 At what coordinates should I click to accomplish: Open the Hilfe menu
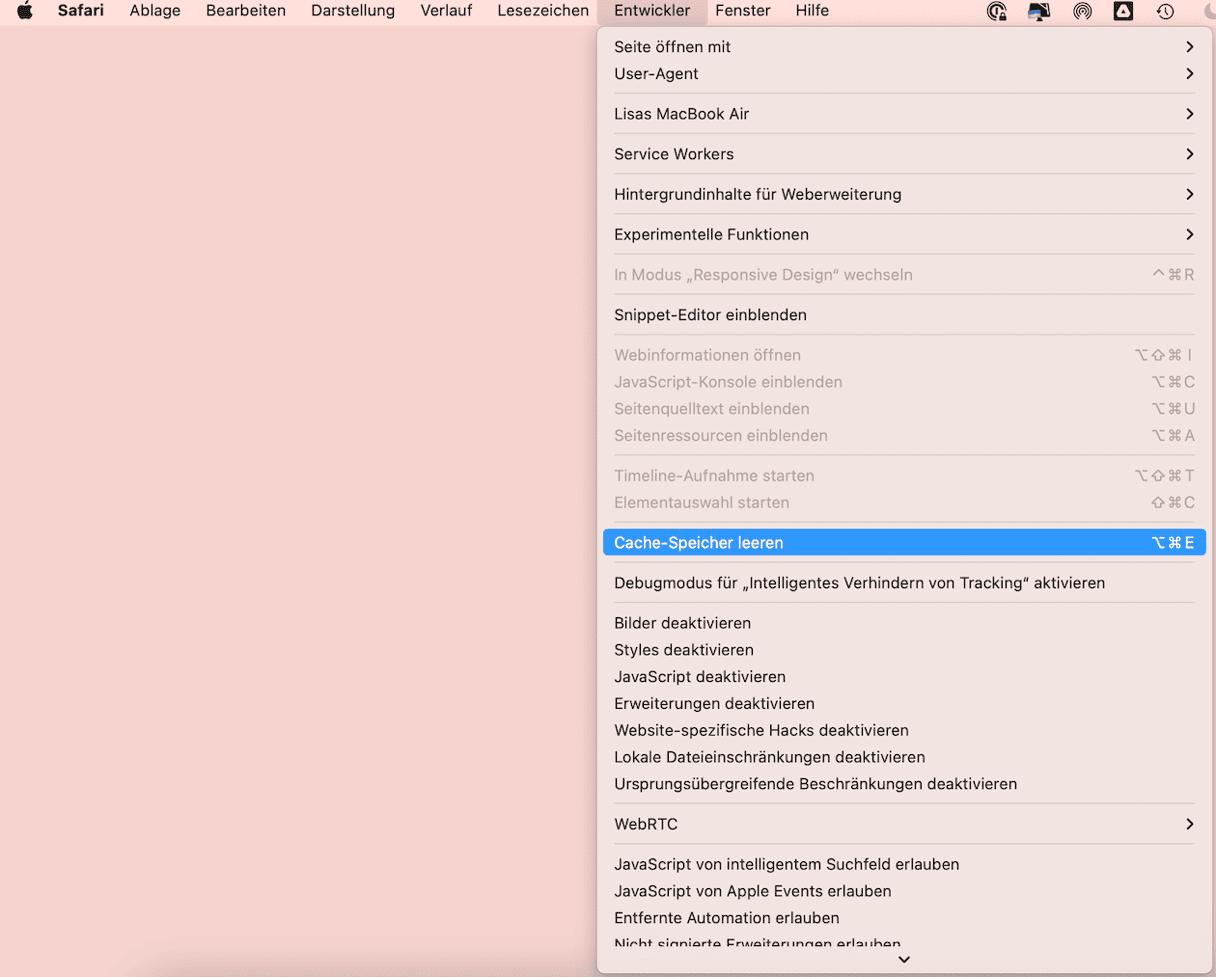pos(812,11)
